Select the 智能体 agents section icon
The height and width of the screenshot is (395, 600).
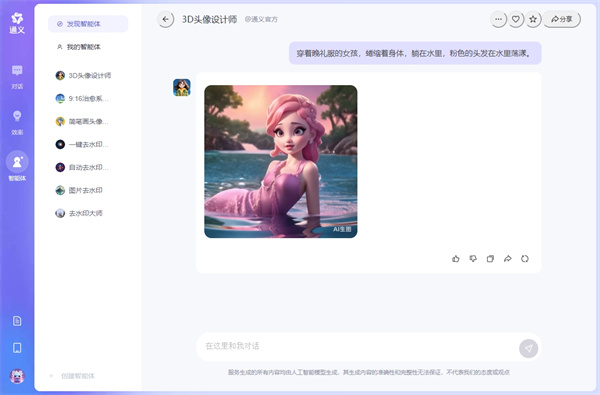click(x=17, y=162)
